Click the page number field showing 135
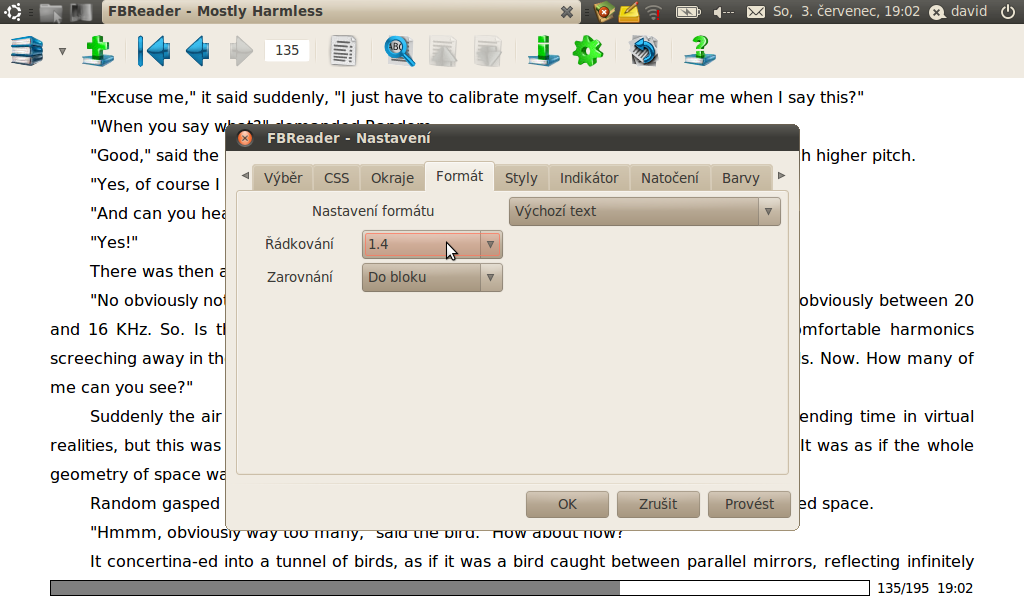The height and width of the screenshot is (600, 1024). tap(287, 50)
